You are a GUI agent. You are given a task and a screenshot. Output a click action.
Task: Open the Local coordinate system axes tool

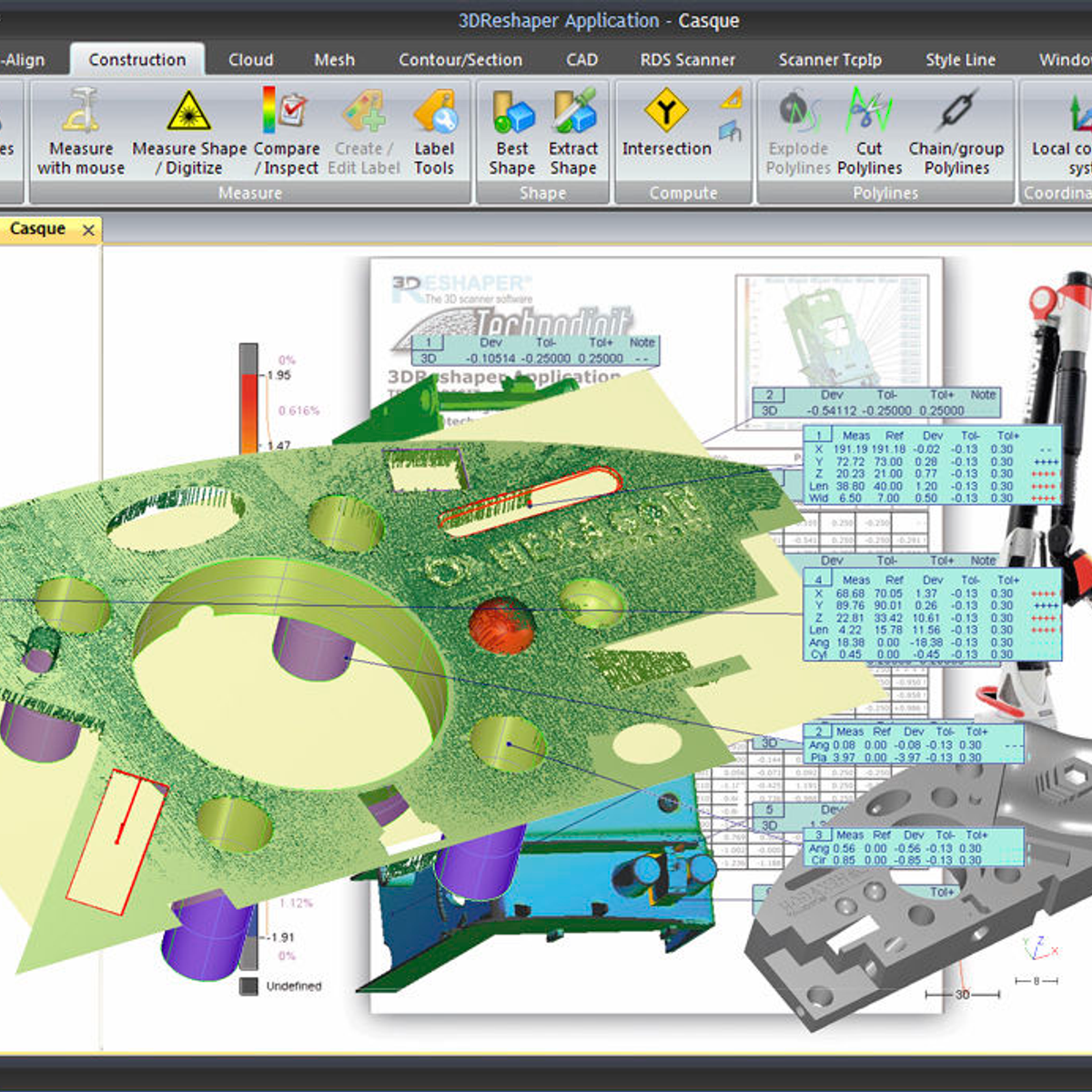click(x=1064, y=132)
